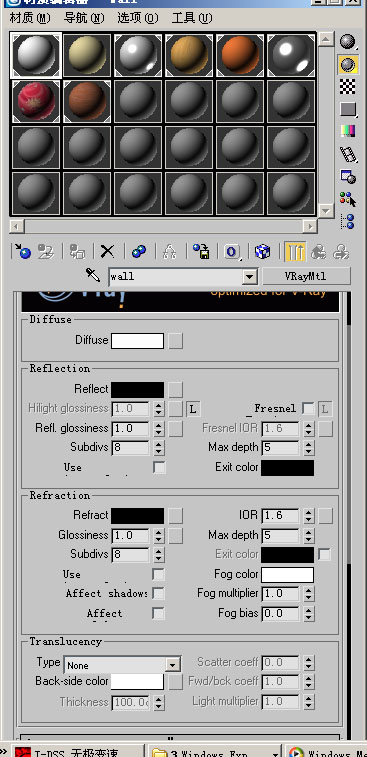The width and height of the screenshot is (367, 757).
Task: Toggle Show Map in Viewport cube icon
Action: 262,251
